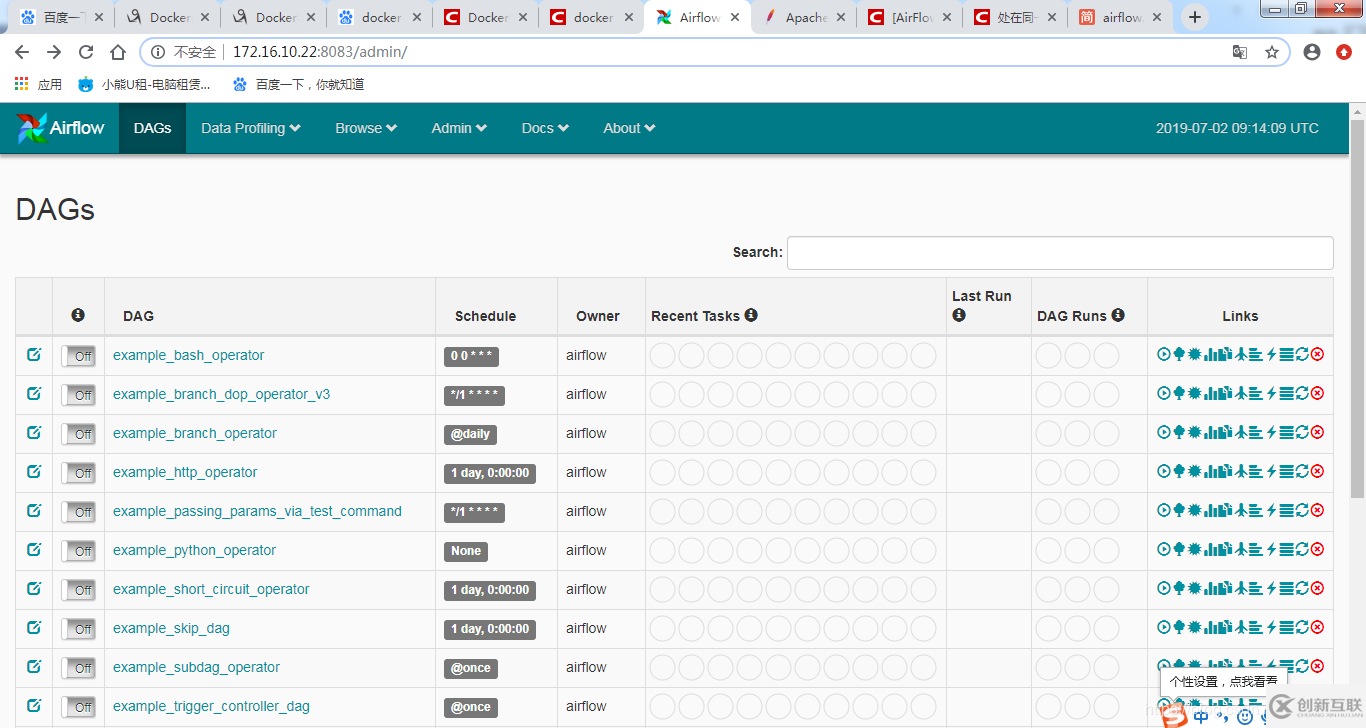Trigger the example_python_operator DAG
1366x728 pixels.
(1164, 549)
